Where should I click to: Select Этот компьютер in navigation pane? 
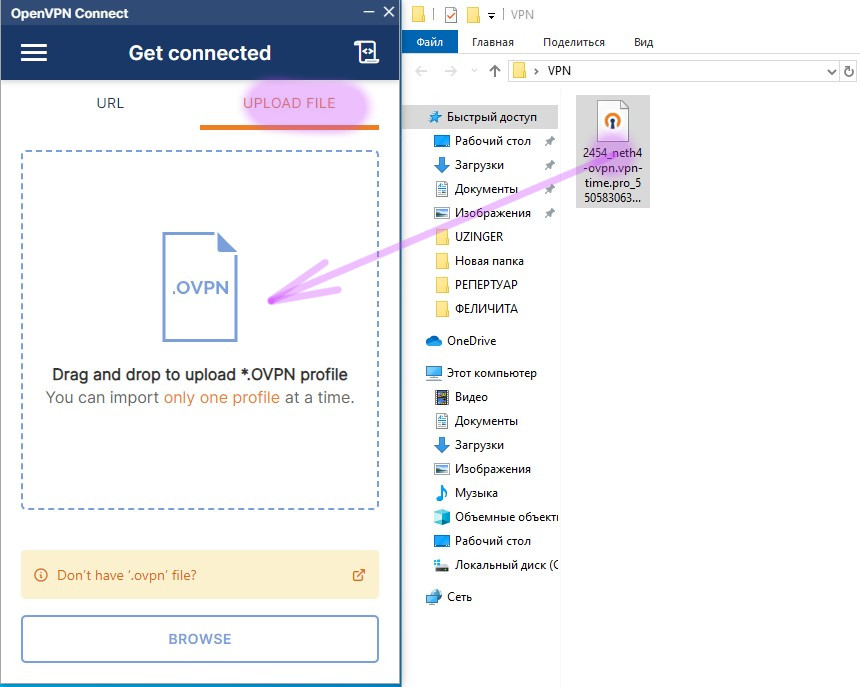pyautogui.click(x=491, y=373)
